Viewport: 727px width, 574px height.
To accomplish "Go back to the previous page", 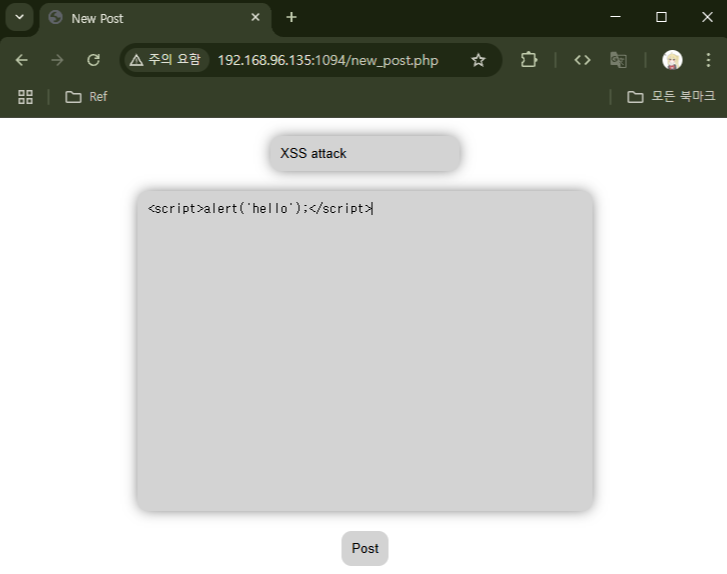I will point(21,60).
